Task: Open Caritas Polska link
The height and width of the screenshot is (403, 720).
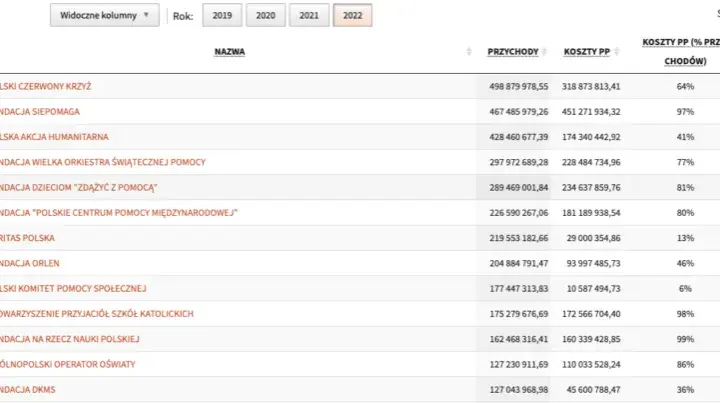Action: pyautogui.click(x=27, y=238)
